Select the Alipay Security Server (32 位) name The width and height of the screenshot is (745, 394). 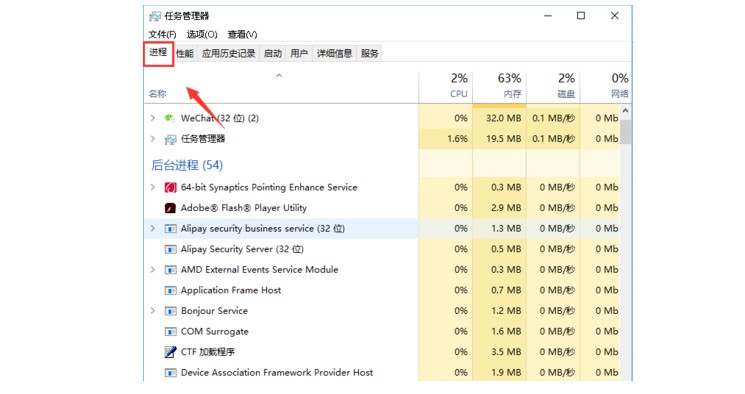(242, 249)
